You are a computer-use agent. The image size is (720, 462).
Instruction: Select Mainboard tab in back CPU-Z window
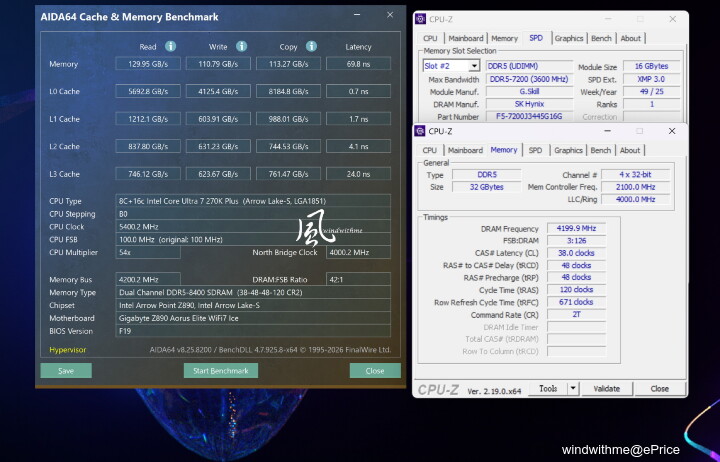[466, 38]
